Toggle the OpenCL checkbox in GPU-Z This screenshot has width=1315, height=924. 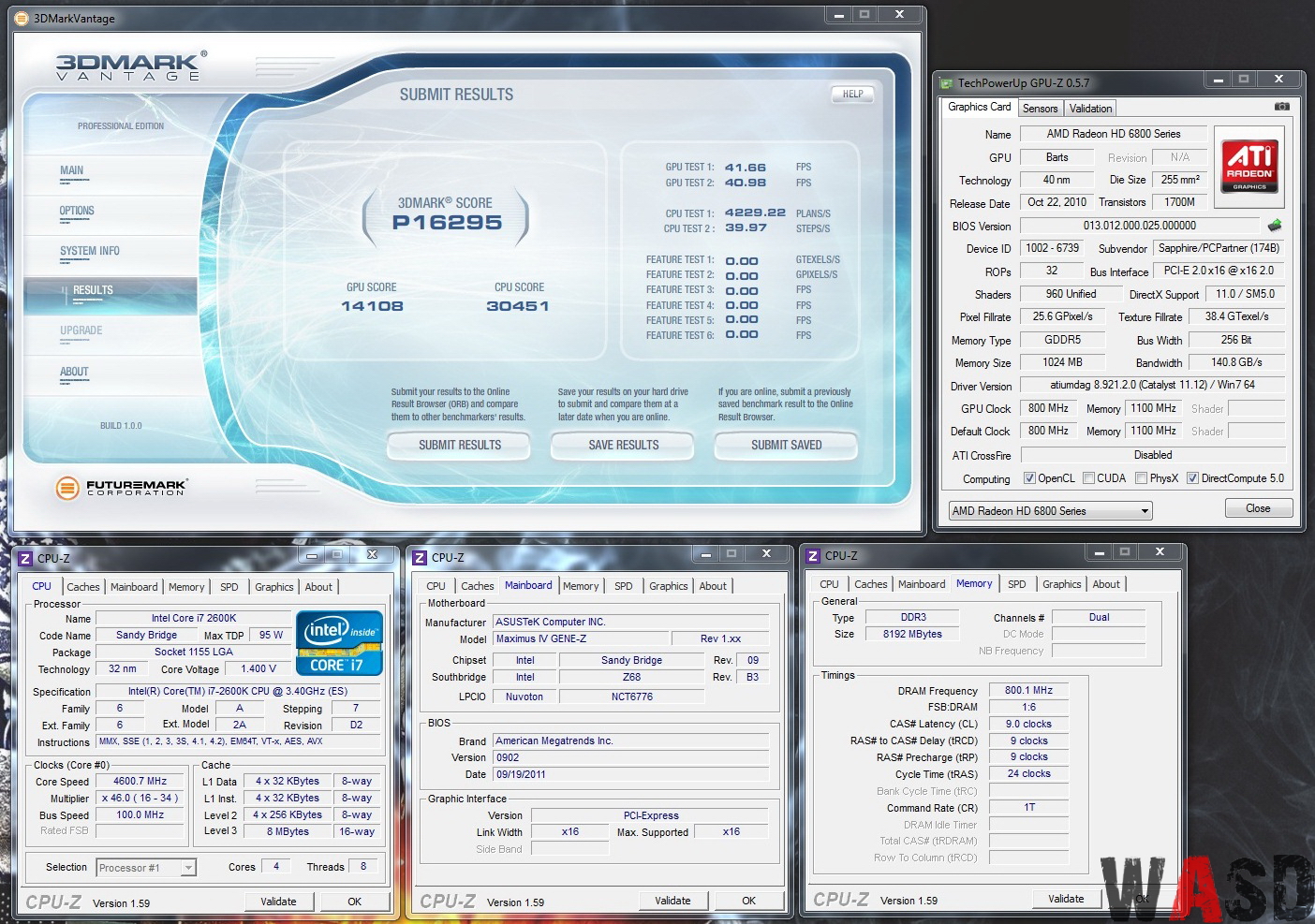[x=1029, y=478]
